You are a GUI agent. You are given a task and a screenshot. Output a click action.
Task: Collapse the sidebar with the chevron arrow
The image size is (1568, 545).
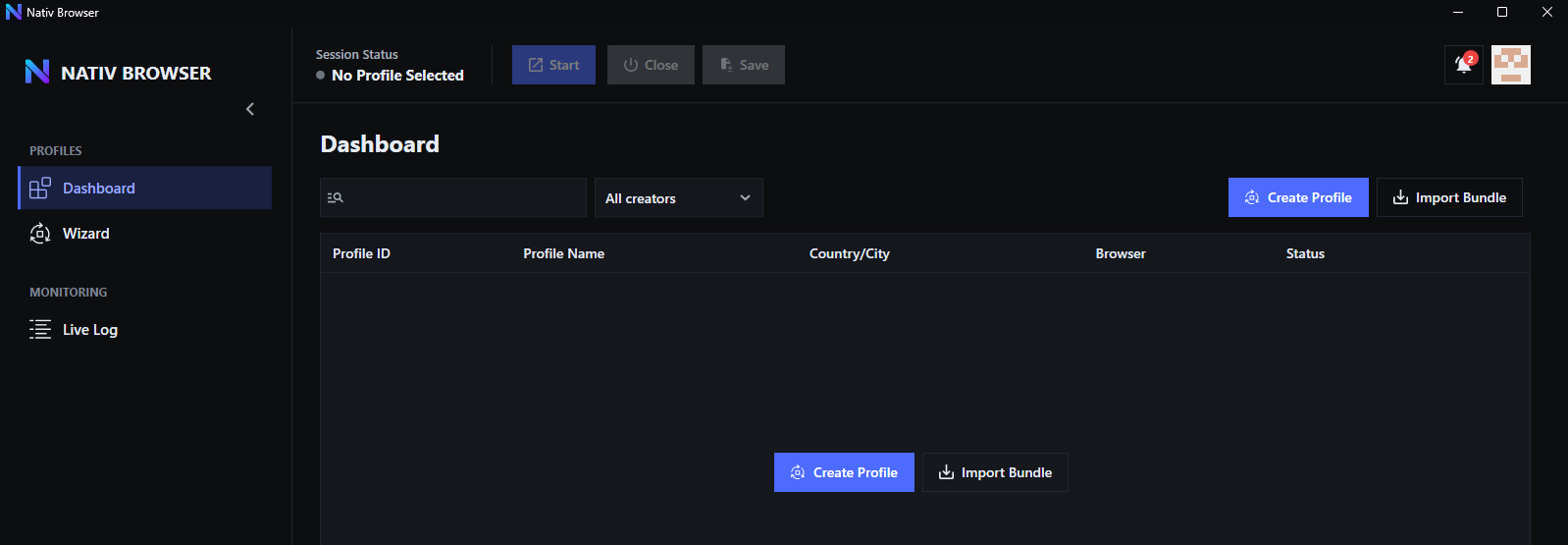click(250, 109)
